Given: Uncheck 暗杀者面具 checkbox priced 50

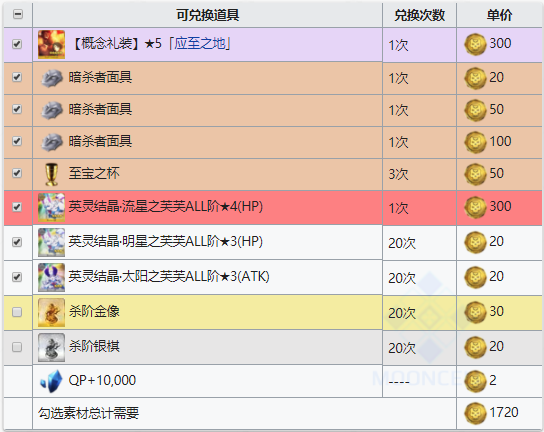Looking at the screenshot, I should tap(17, 109).
